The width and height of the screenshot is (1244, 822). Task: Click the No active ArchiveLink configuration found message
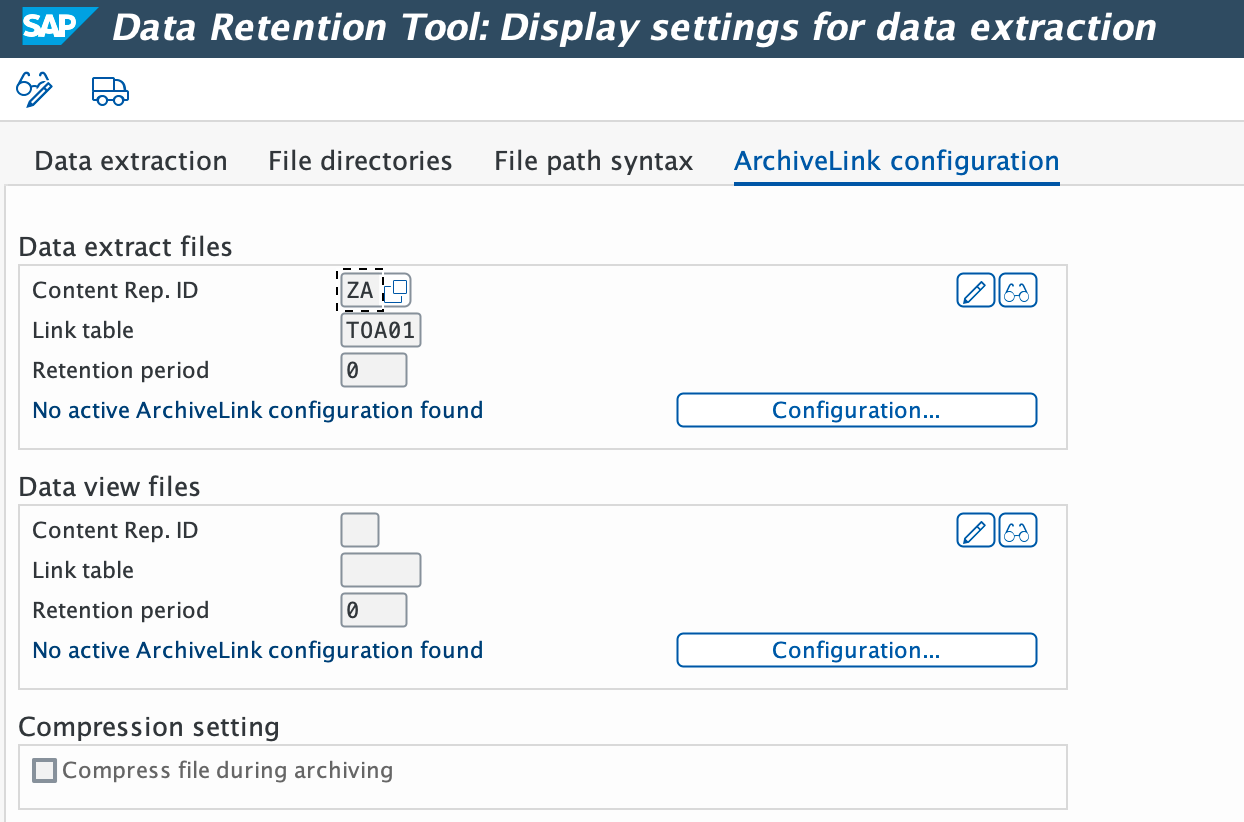tap(257, 410)
